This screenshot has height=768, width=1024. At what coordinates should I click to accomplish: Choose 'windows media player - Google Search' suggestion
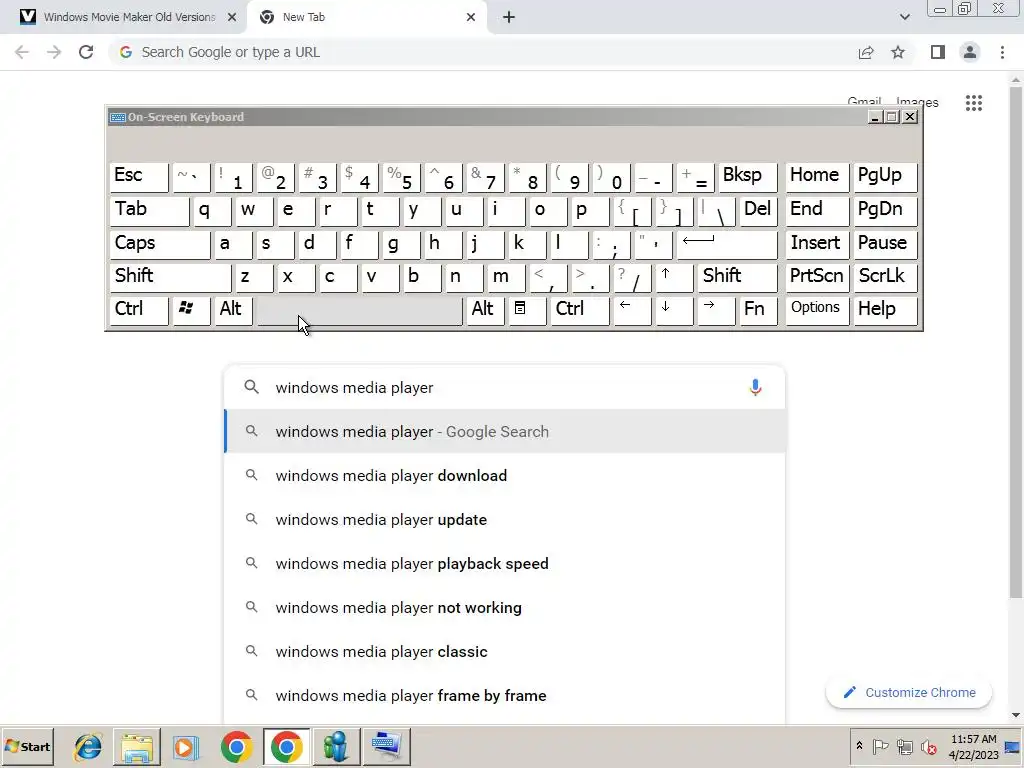tap(505, 432)
